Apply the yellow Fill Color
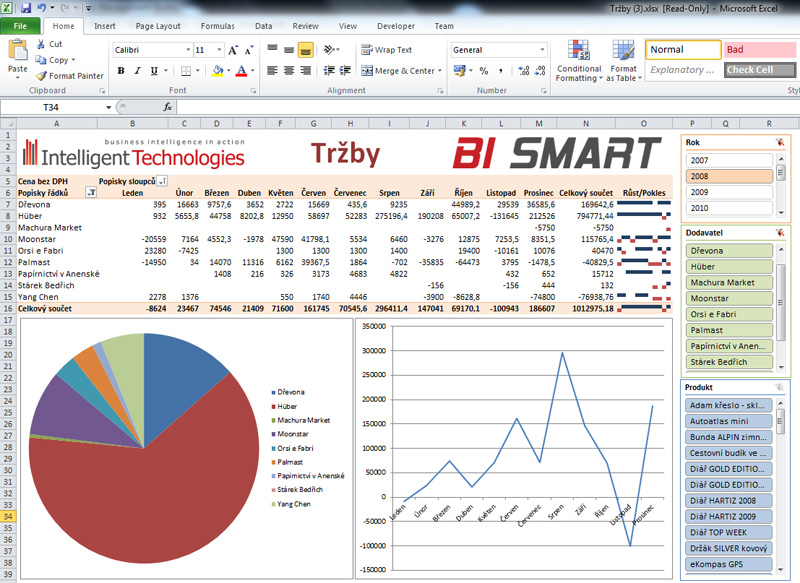 218,71
